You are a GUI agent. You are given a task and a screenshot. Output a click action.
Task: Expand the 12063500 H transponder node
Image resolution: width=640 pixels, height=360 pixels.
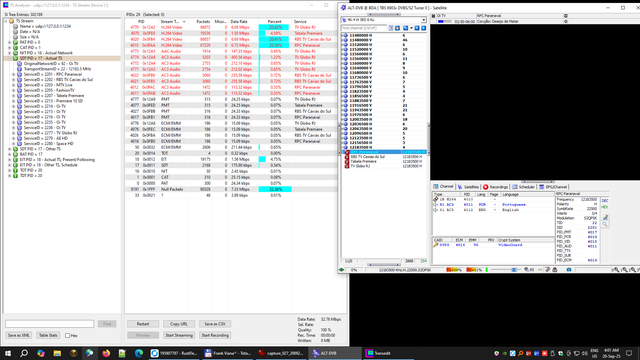click(342, 129)
